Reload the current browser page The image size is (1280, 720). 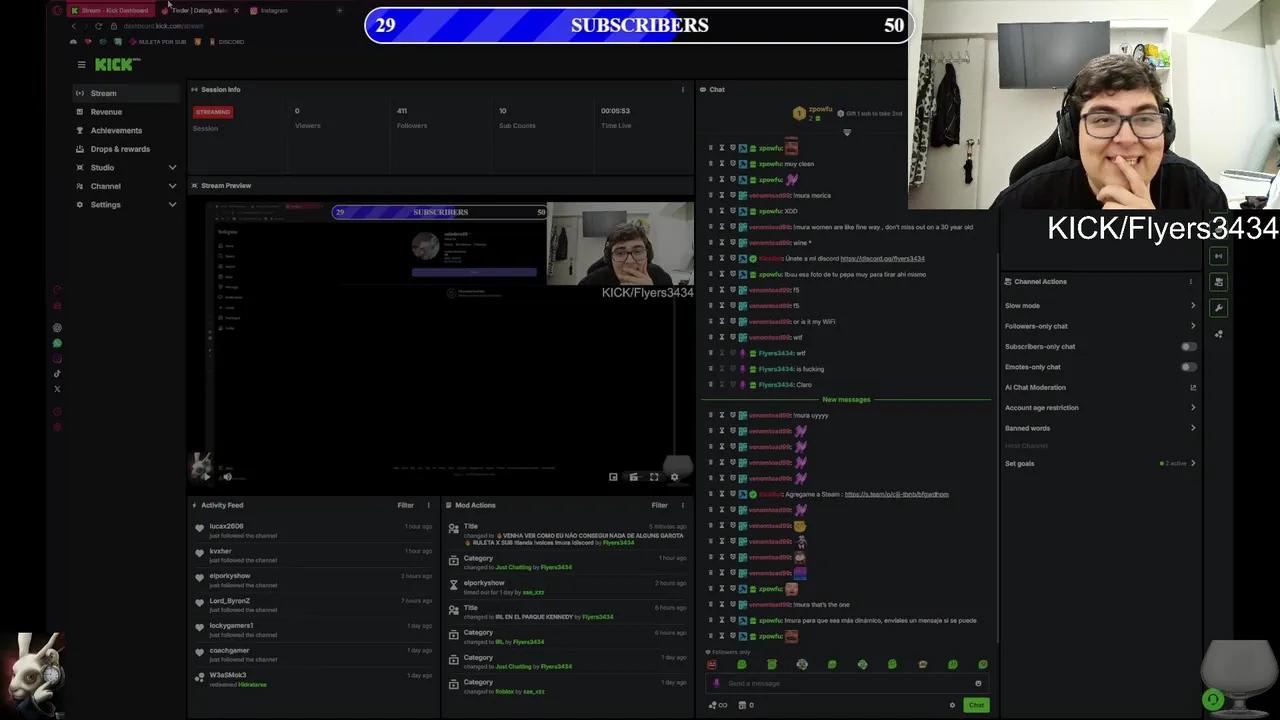pyautogui.click(x=98, y=26)
